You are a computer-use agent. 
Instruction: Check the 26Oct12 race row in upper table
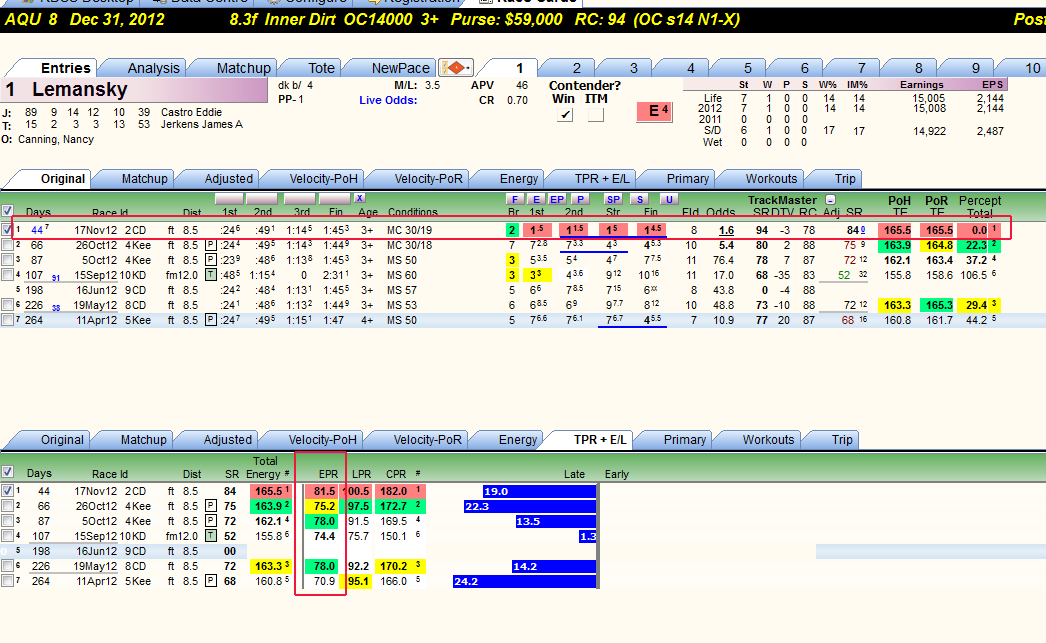pos(7,245)
